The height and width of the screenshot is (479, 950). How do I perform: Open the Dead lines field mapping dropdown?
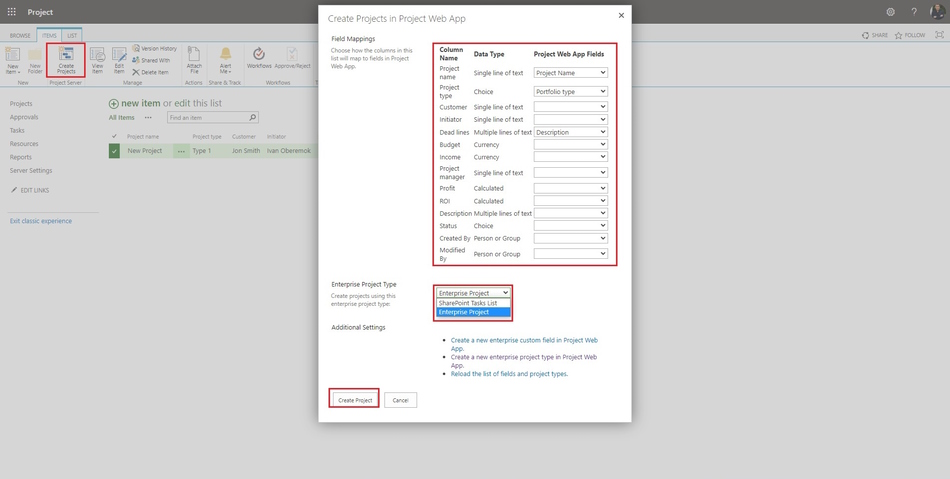pyautogui.click(x=571, y=132)
